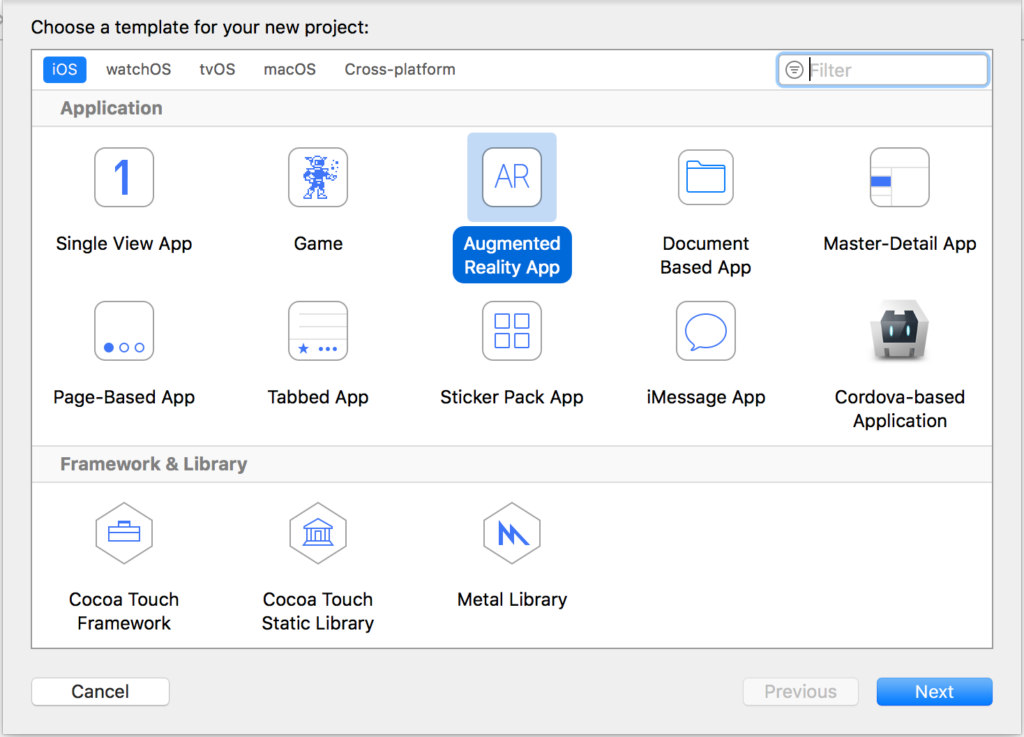1024x737 pixels.
Task: Switch to the Cross-platform tab
Action: coord(400,69)
